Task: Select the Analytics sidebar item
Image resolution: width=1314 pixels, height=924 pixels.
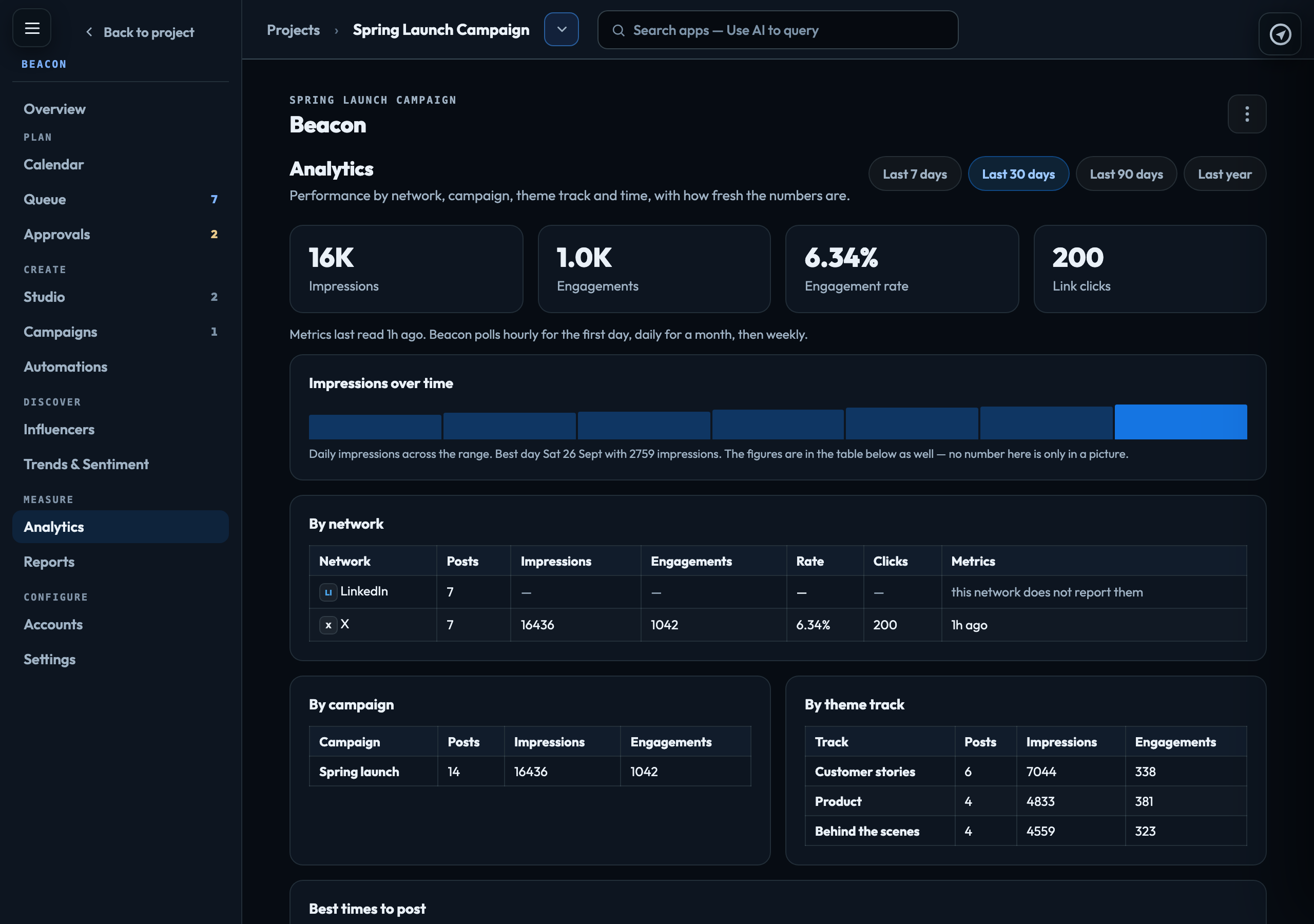Action: point(120,527)
